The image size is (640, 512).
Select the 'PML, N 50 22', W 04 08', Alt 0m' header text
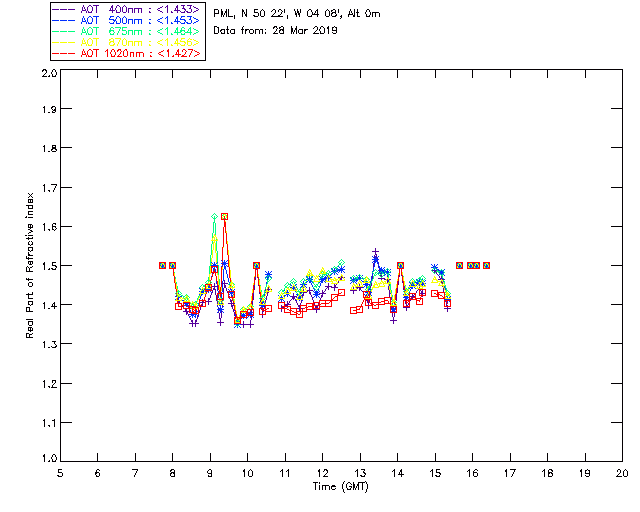coord(297,13)
